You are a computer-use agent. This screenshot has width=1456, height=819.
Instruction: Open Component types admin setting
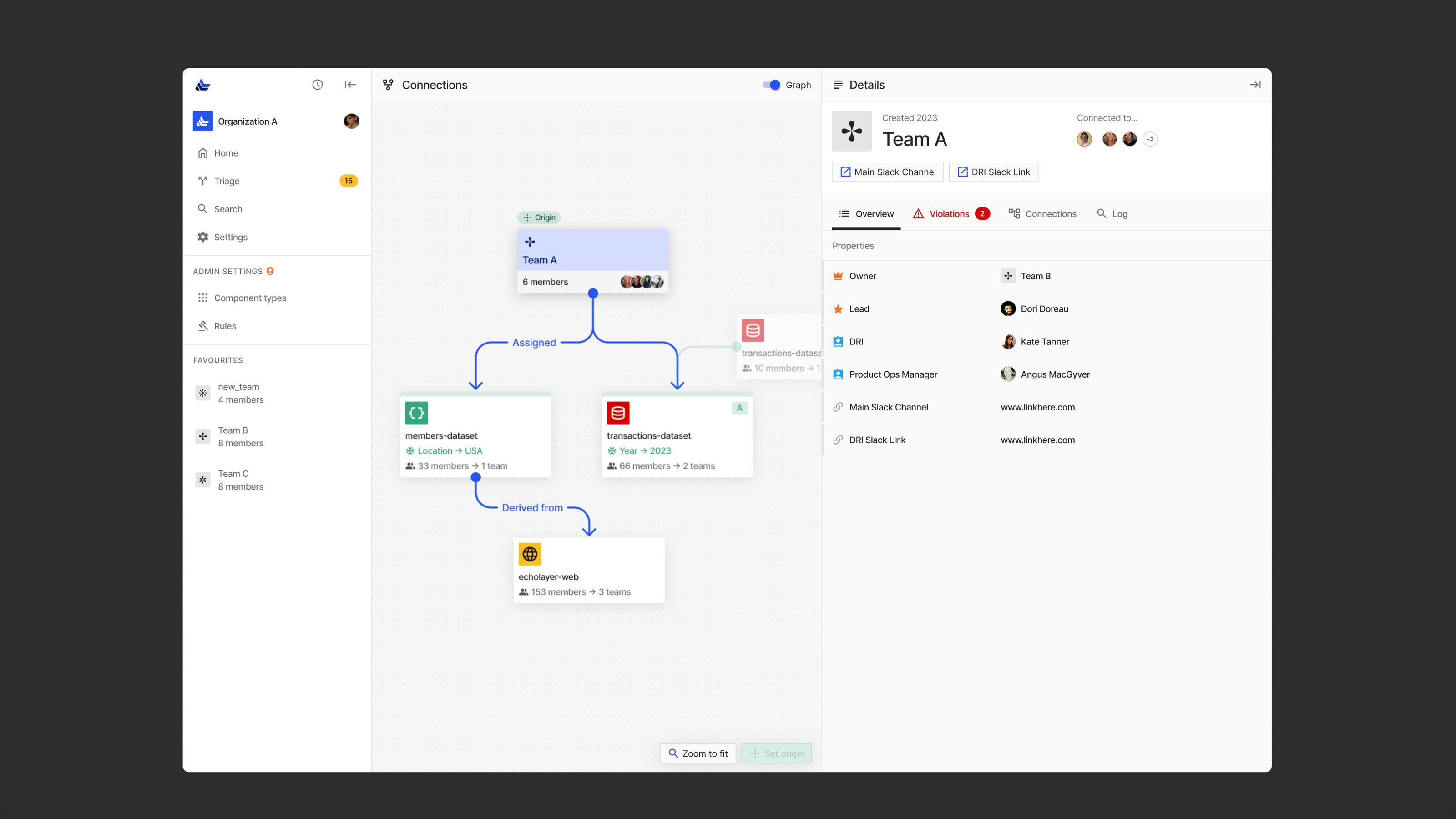pyautogui.click(x=250, y=298)
